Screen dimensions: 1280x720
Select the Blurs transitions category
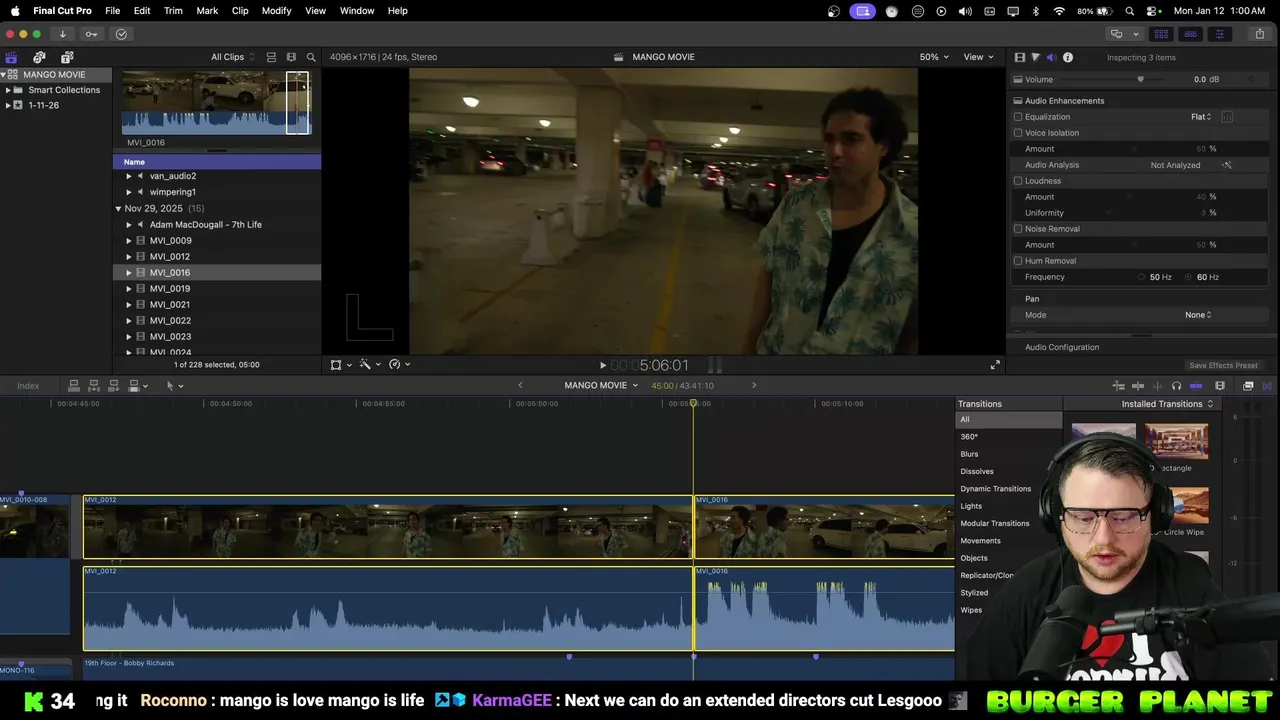[969, 454]
